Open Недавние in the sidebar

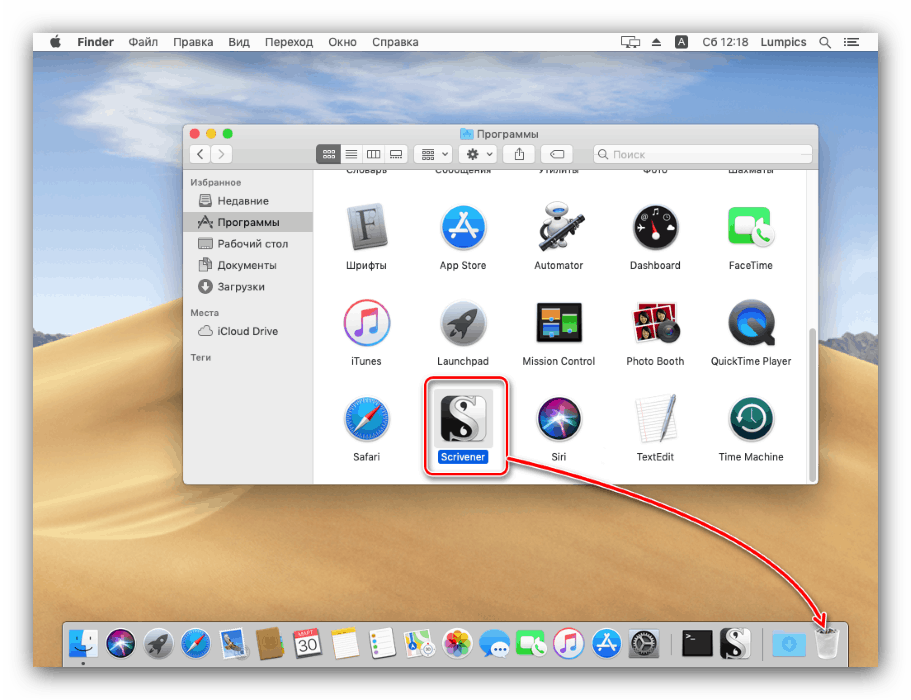(248, 201)
